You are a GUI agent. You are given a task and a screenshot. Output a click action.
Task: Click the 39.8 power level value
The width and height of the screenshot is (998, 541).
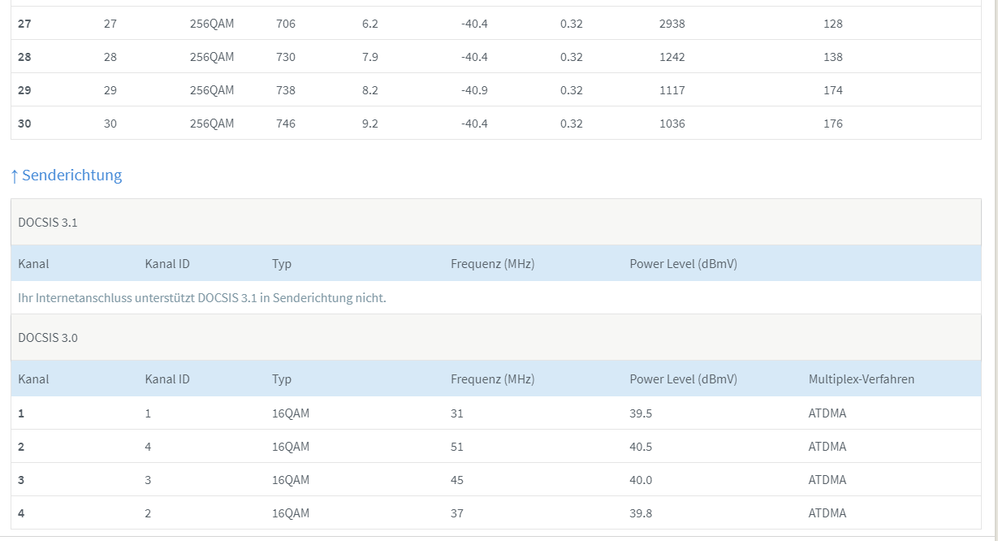(x=641, y=513)
